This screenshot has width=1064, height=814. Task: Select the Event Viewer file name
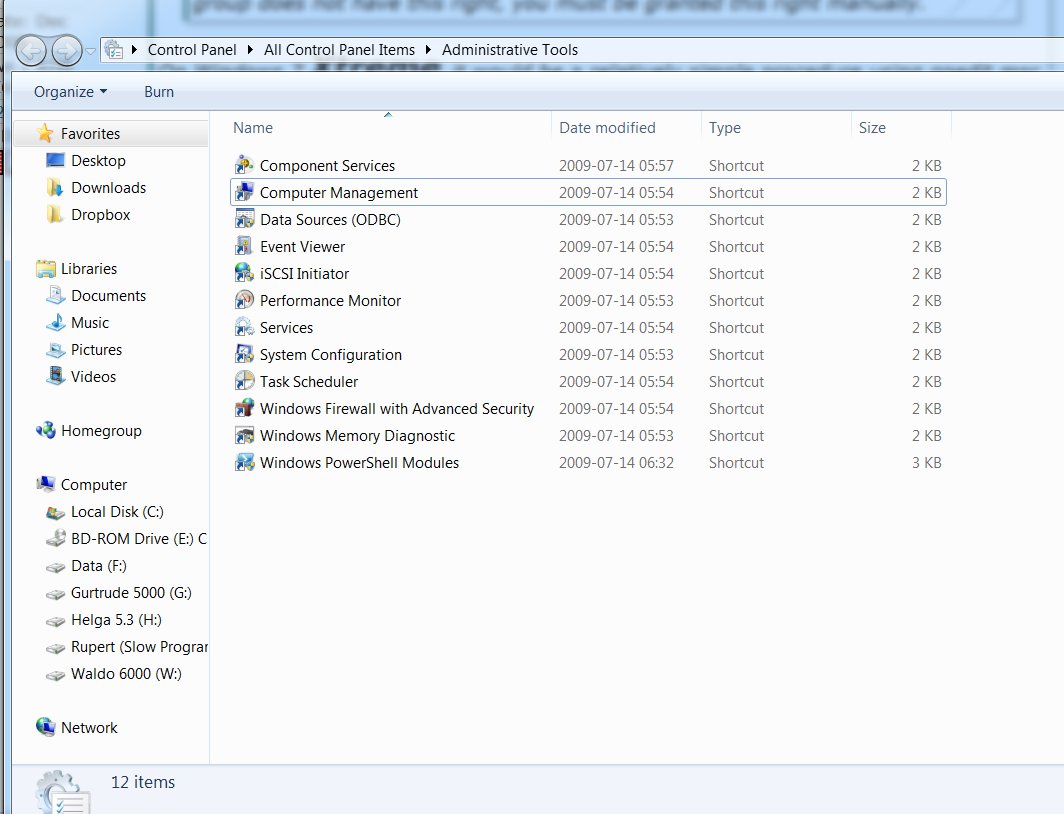[x=303, y=247]
